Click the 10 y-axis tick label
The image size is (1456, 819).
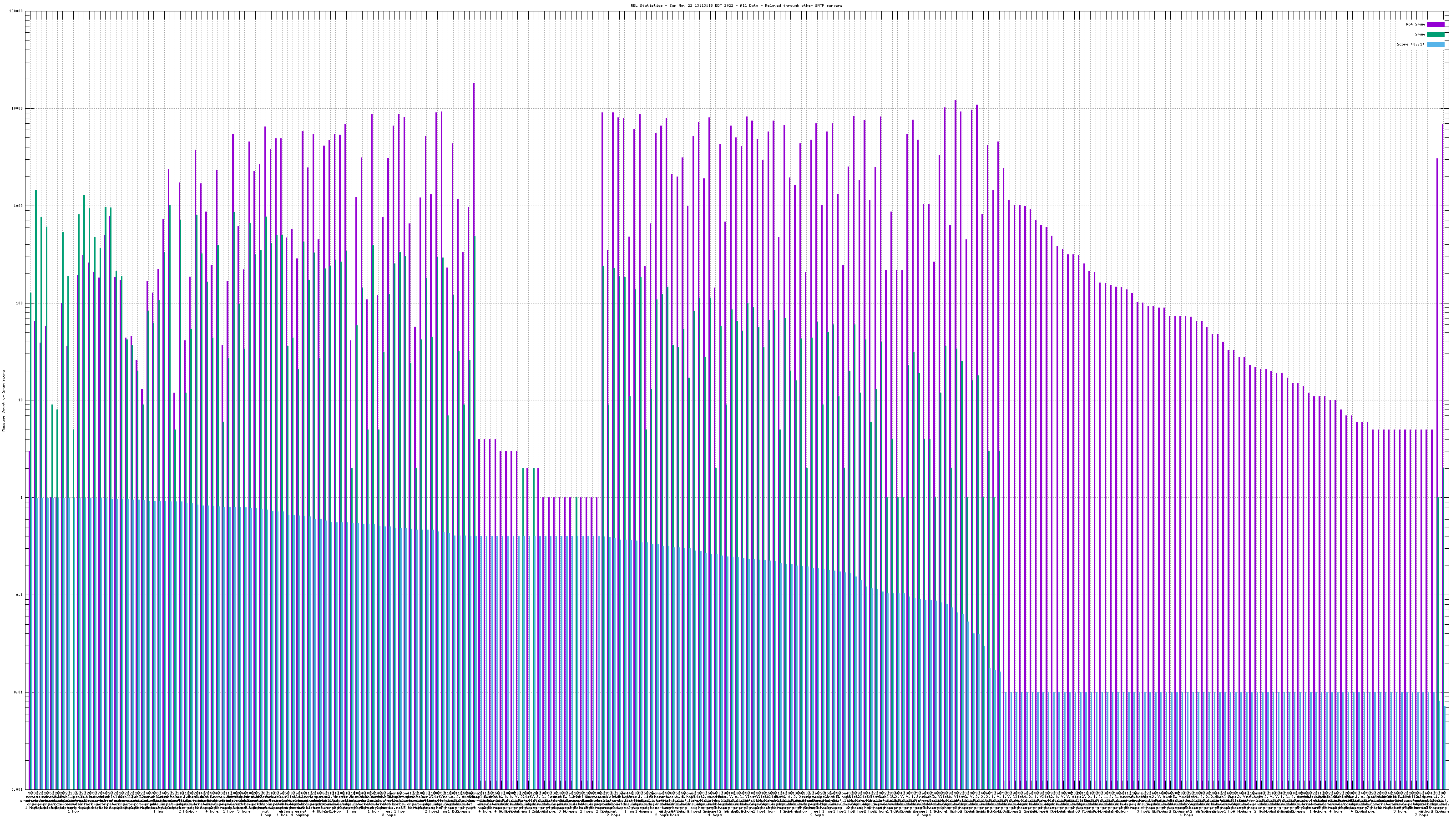tap(20, 400)
